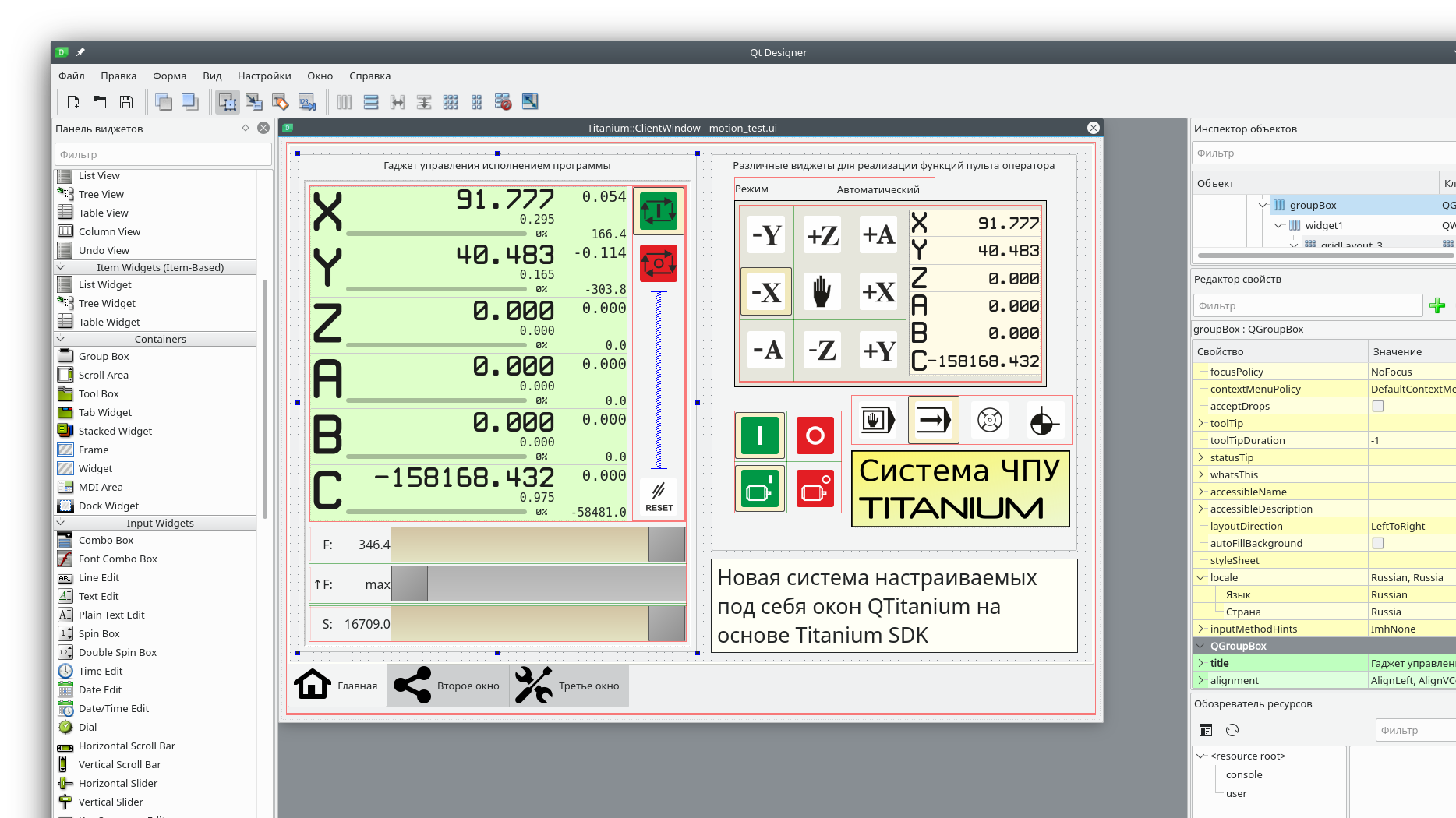Click the green cycle start icon
This screenshot has width=1456, height=818.
point(659,211)
